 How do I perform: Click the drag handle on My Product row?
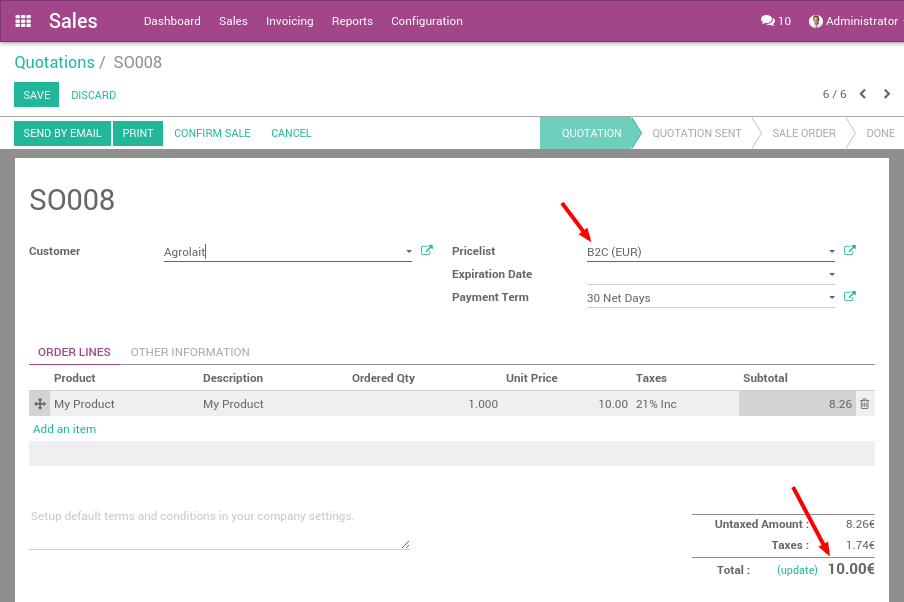click(38, 403)
